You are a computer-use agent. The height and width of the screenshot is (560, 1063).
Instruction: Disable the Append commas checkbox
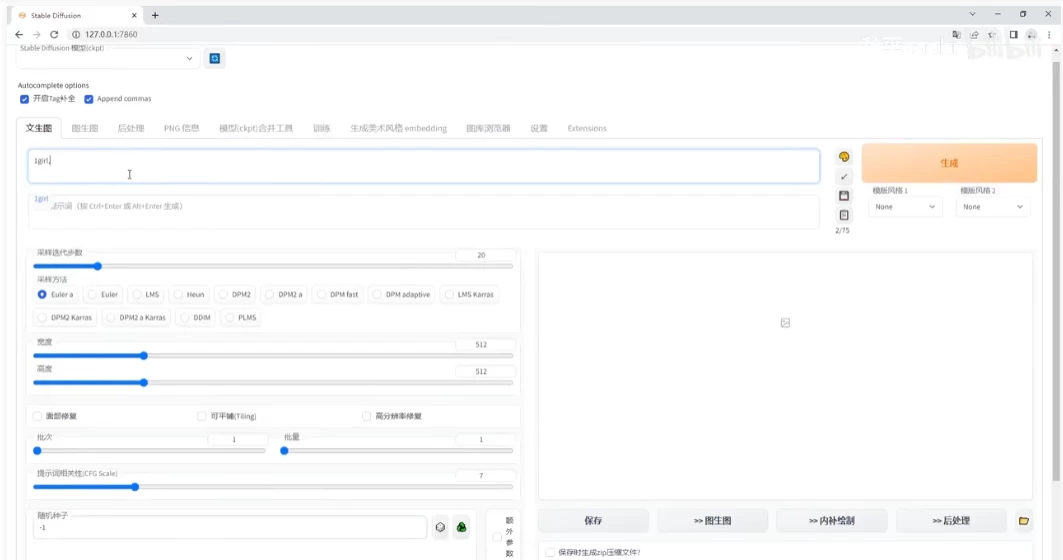point(89,99)
